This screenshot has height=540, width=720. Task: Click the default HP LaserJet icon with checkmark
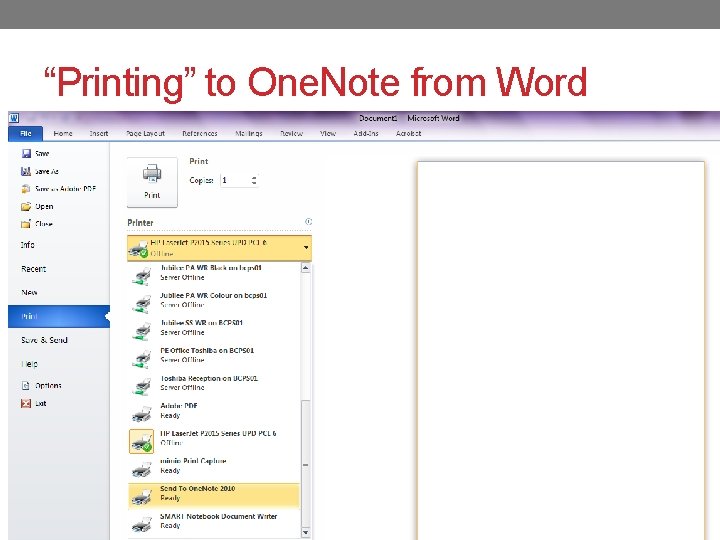coord(141,442)
